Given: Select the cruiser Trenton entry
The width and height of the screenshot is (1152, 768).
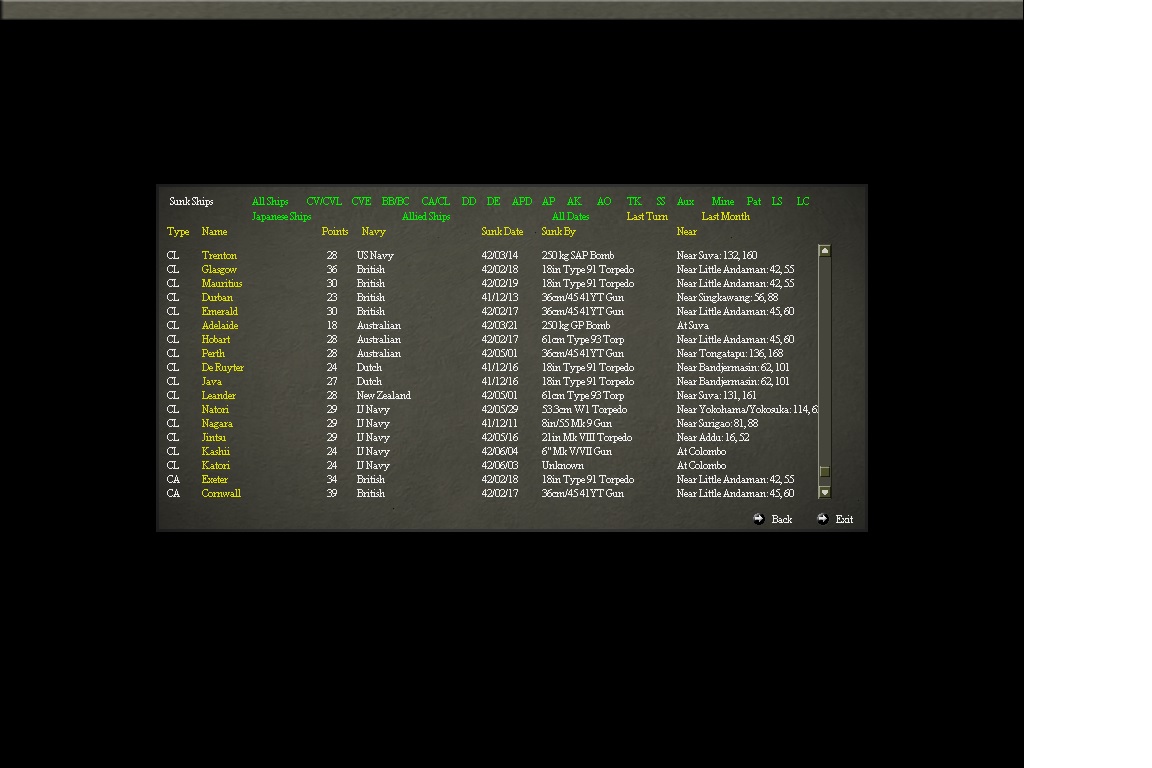Looking at the screenshot, I should tap(220, 255).
